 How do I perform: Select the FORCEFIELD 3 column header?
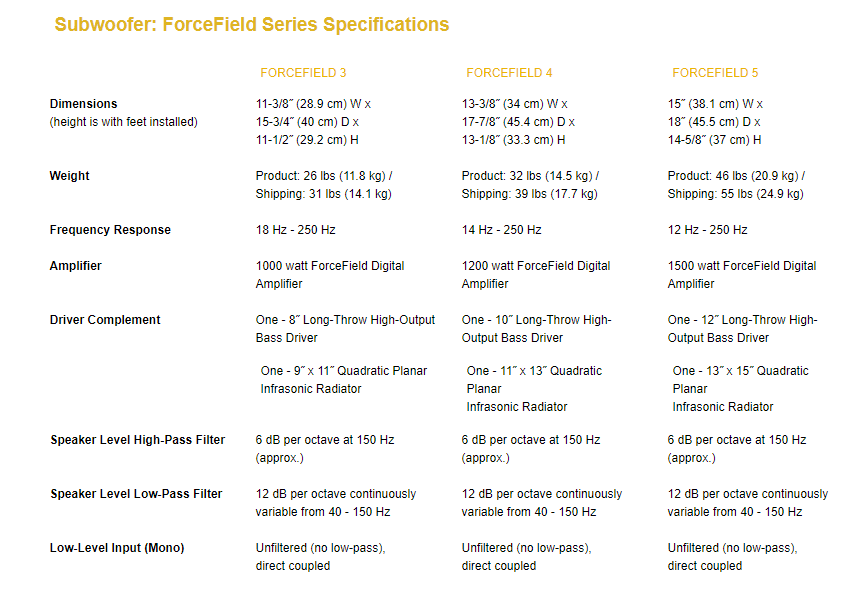[x=303, y=73]
